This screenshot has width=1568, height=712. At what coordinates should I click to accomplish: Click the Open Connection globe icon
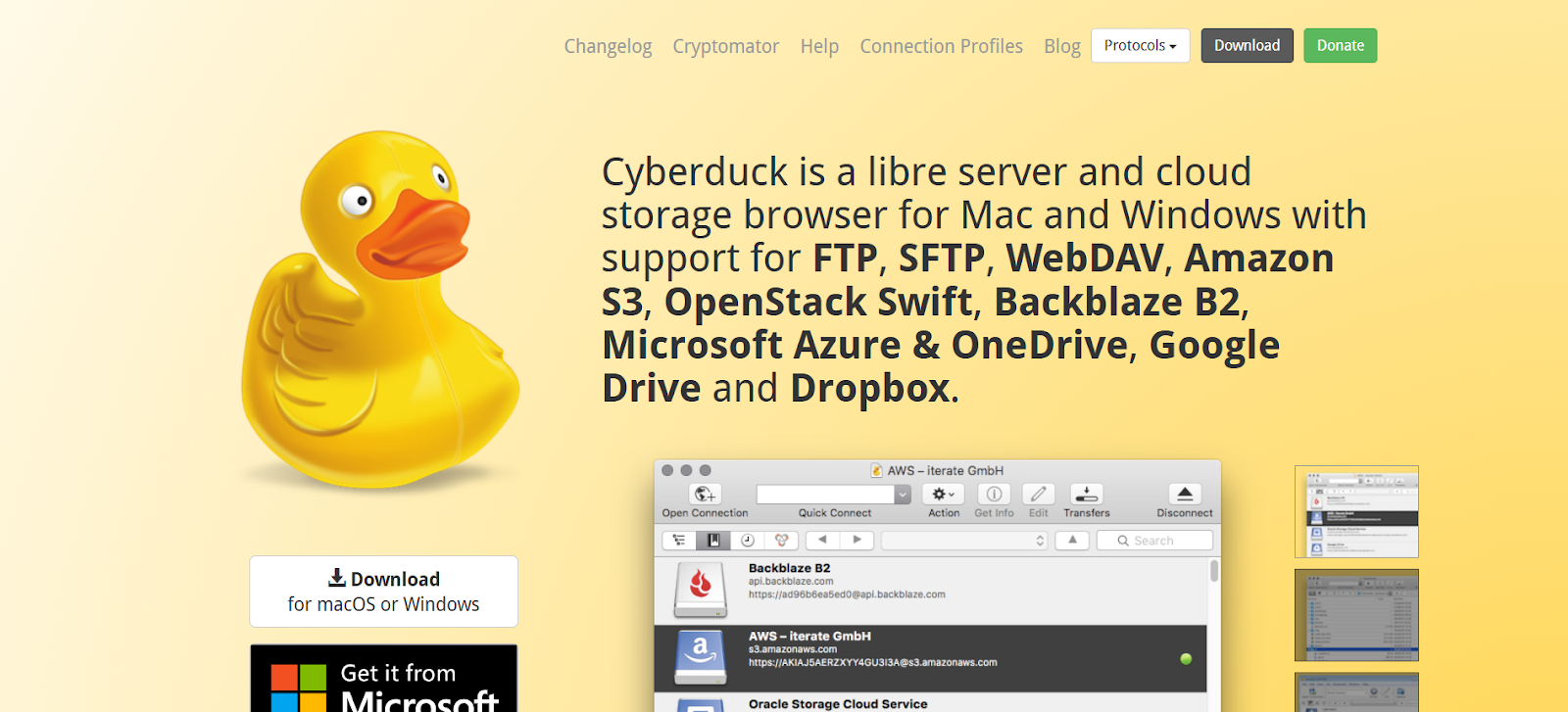pos(704,495)
